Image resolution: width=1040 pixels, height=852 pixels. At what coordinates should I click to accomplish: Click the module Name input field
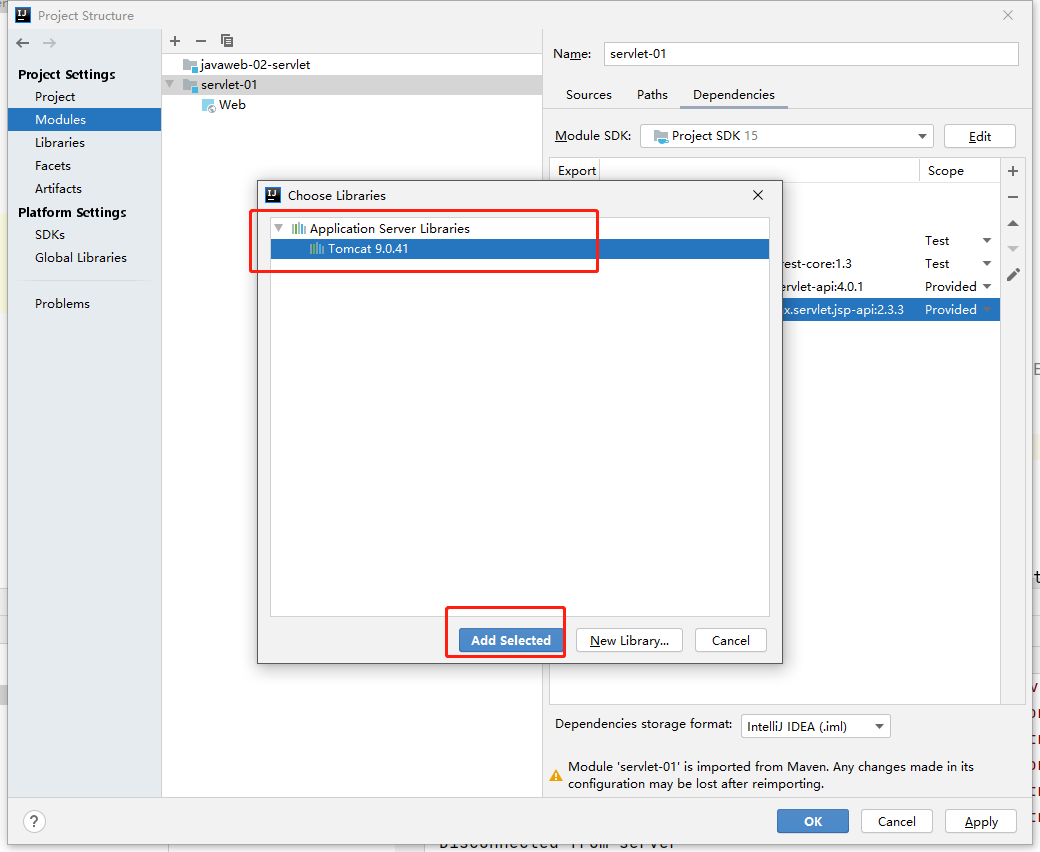coord(811,54)
